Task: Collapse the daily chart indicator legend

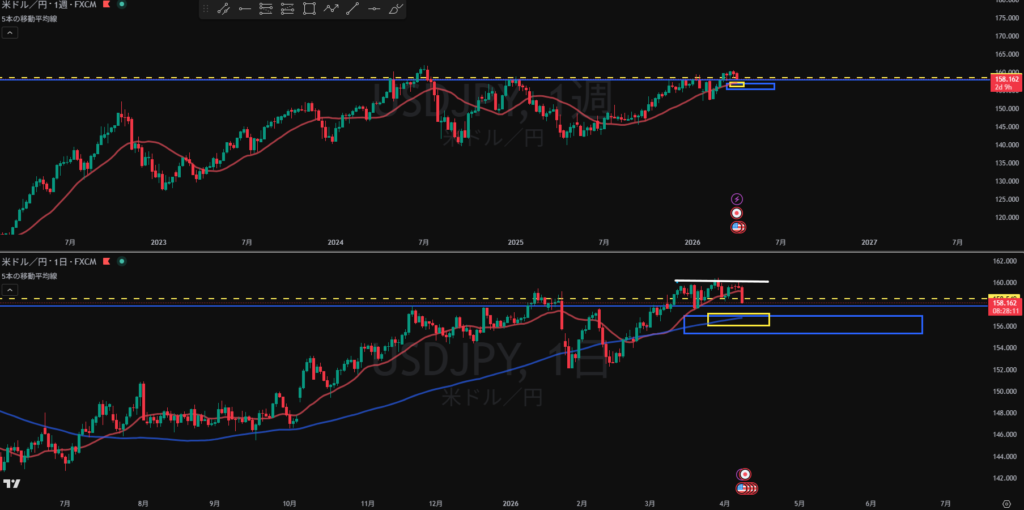Action: (x=10, y=290)
